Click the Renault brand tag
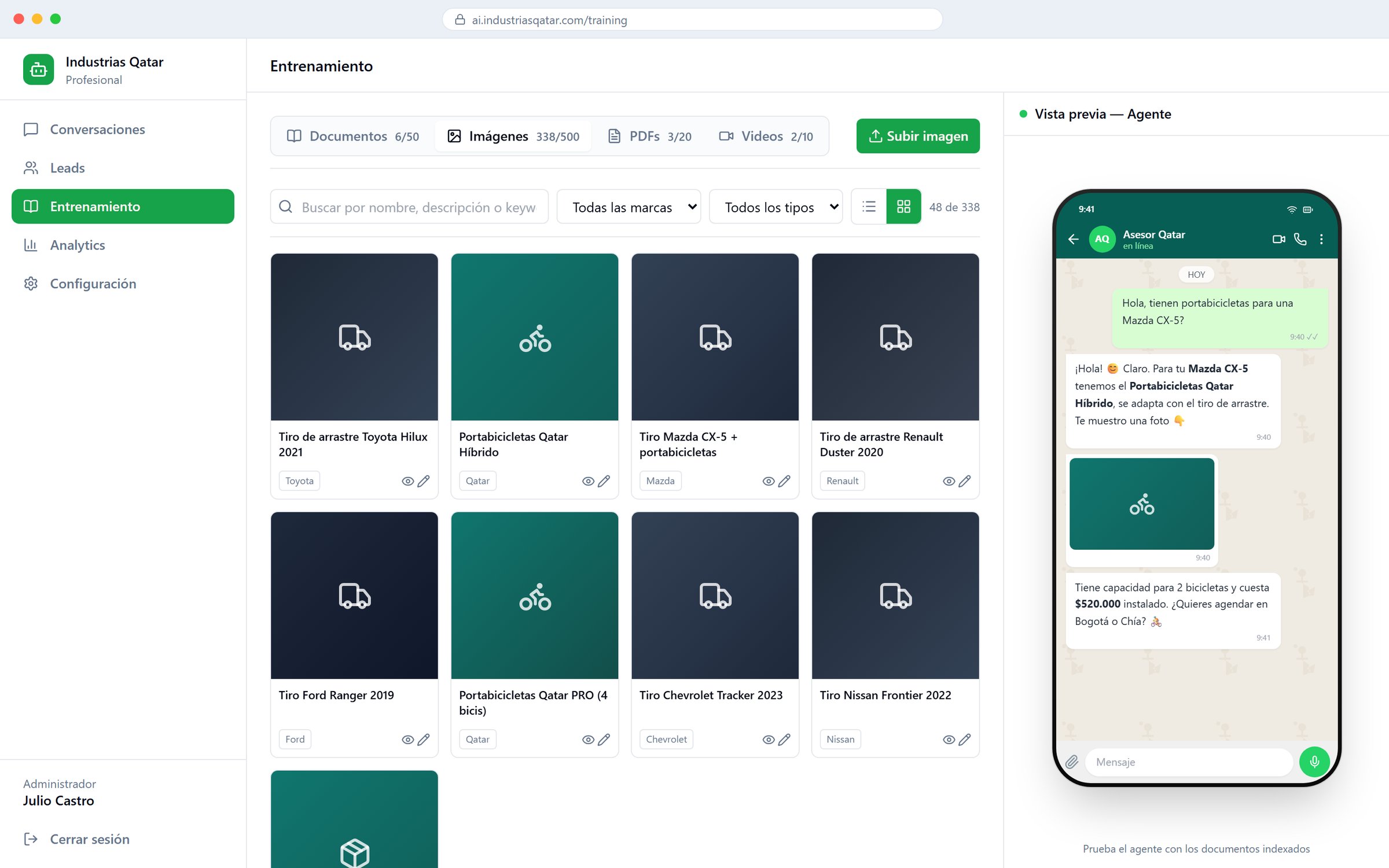Image resolution: width=1389 pixels, height=868 pixels. coord(842,481)
